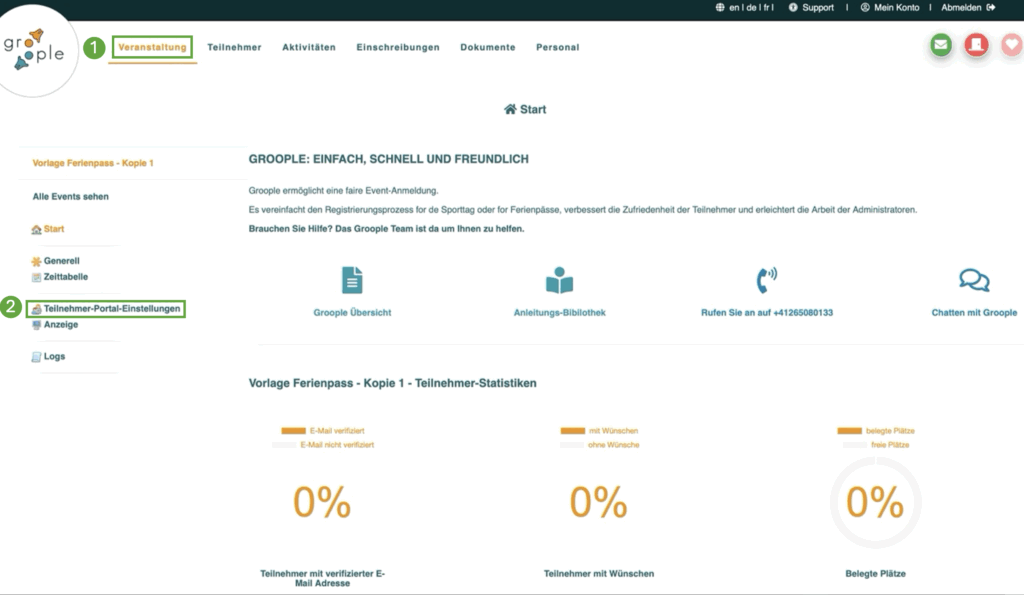Open Mein Konto in top bar
Image resolution: width=1024 pixels, height=595 pixels.
890,7
